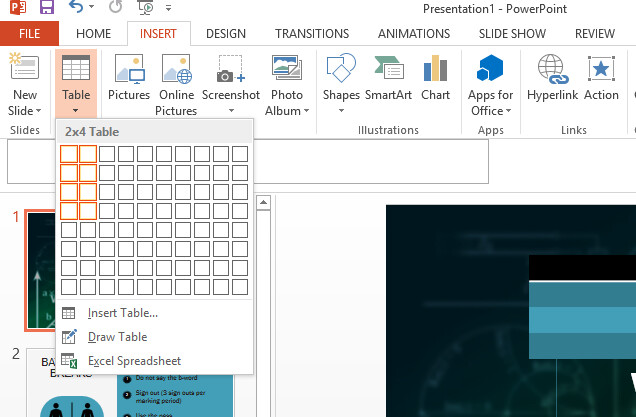
Task: Open the ANIMATIONS tab
Action: [414, 34]
